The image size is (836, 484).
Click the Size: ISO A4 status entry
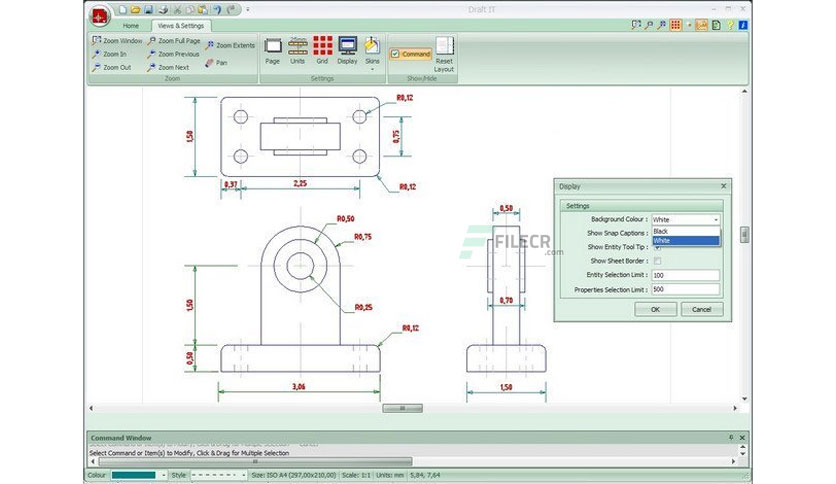click(294, 475)
